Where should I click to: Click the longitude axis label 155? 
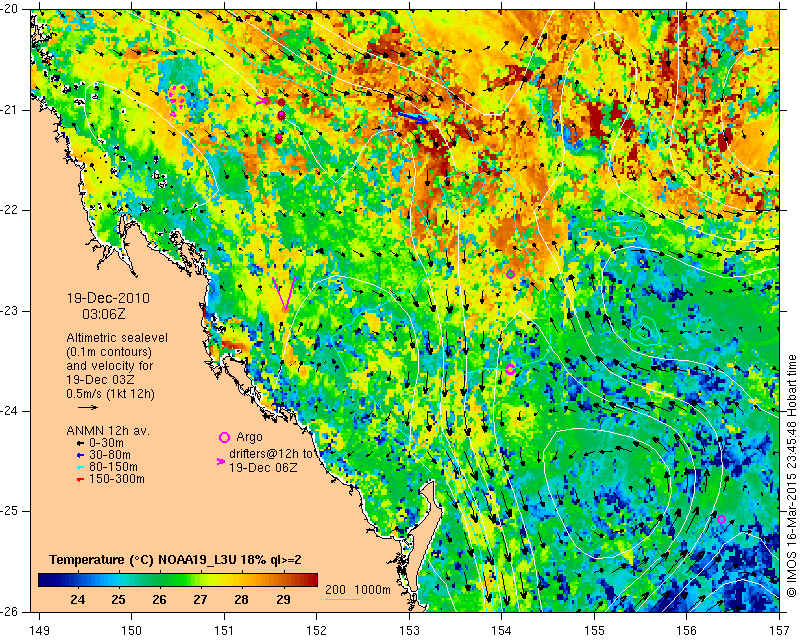594,630
